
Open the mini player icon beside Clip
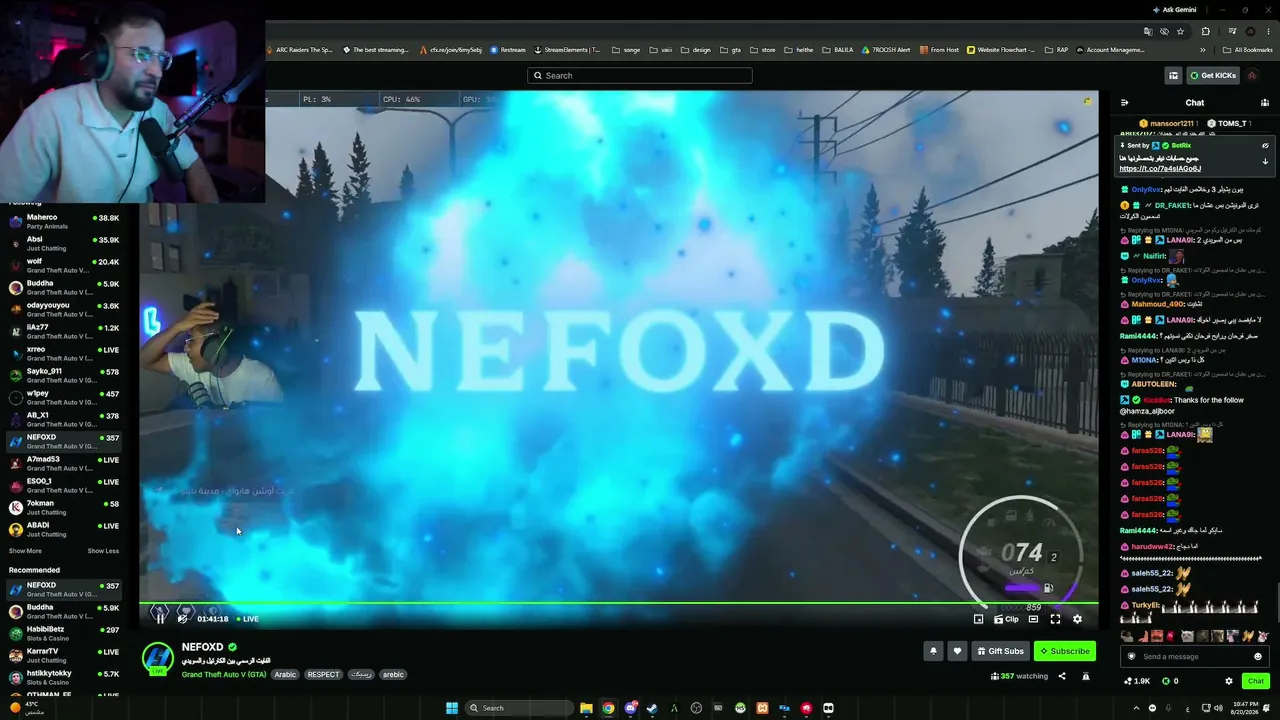978,619
